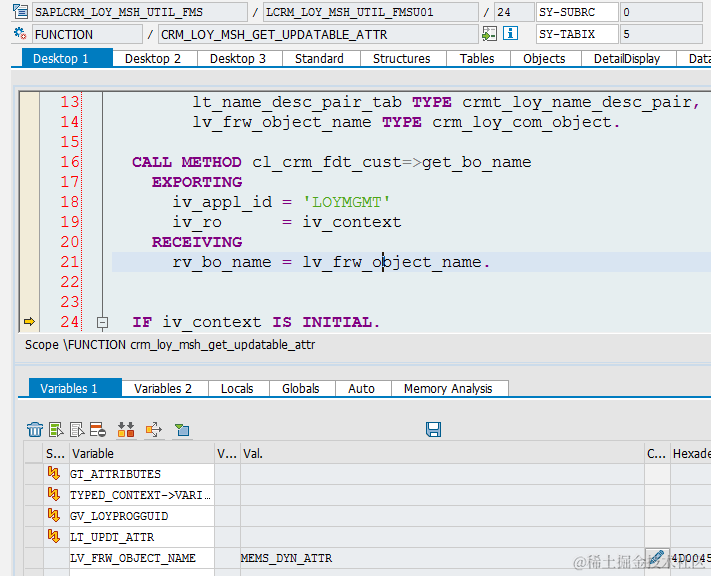
Task: Click the status icon for GV_LOYPROGGUID
Action: 54,515
